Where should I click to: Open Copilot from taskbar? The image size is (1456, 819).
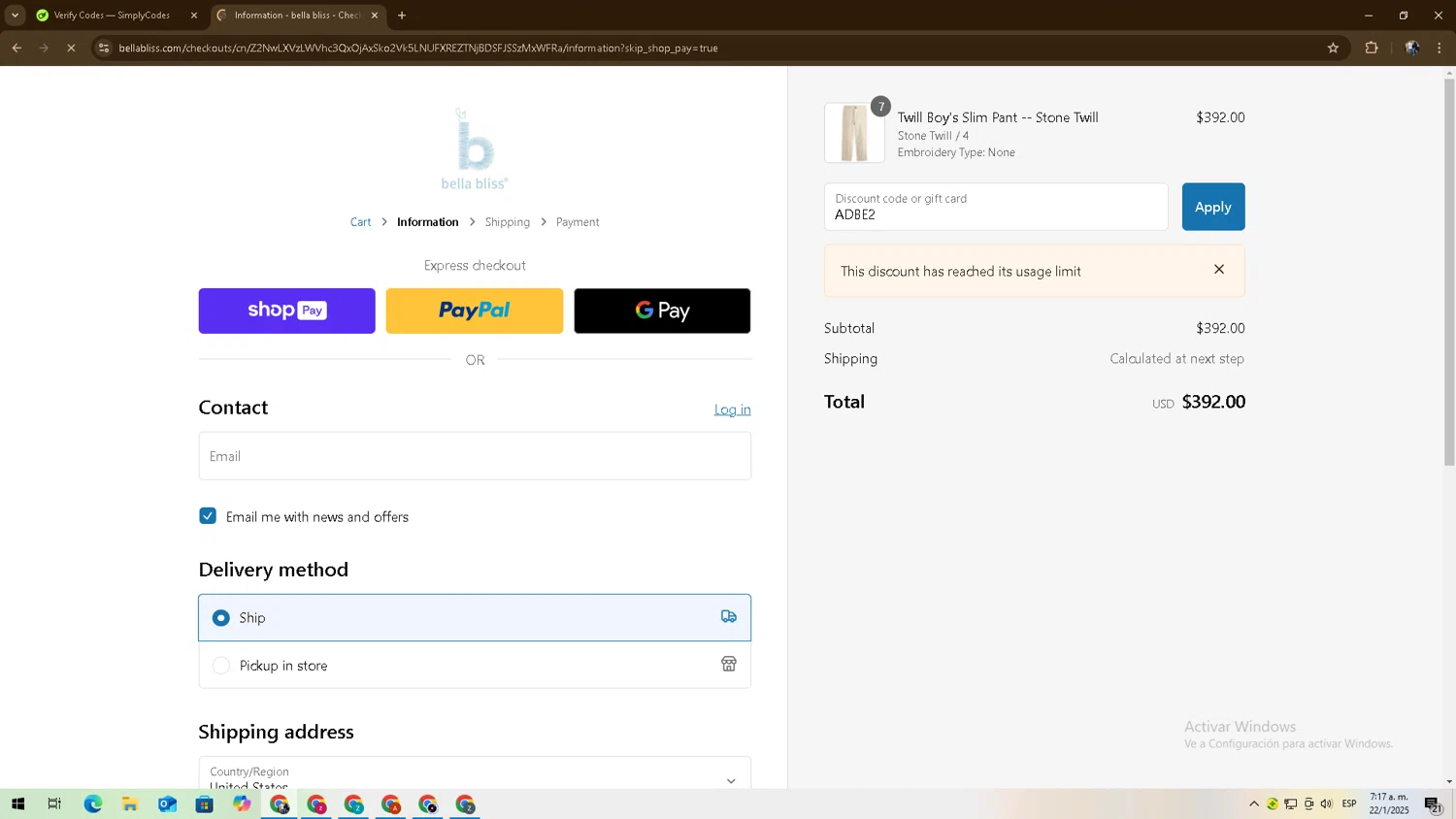tap(242, 804)
